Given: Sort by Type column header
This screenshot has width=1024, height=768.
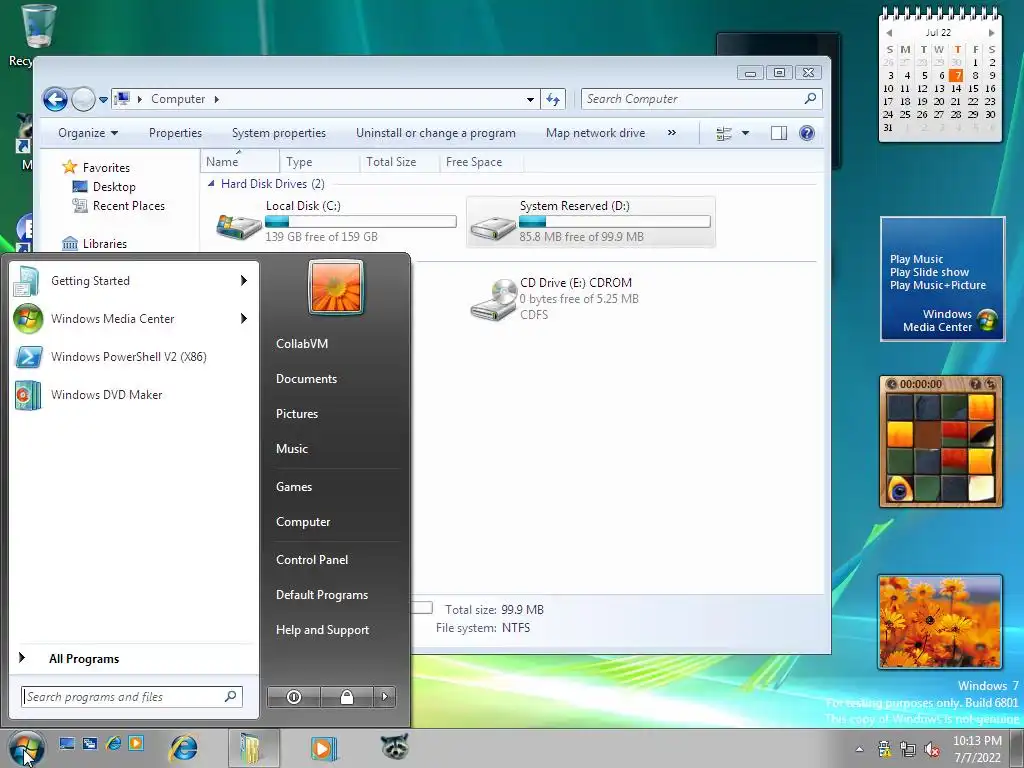Looking at the screenshot, I should click(x=319, y=162).
